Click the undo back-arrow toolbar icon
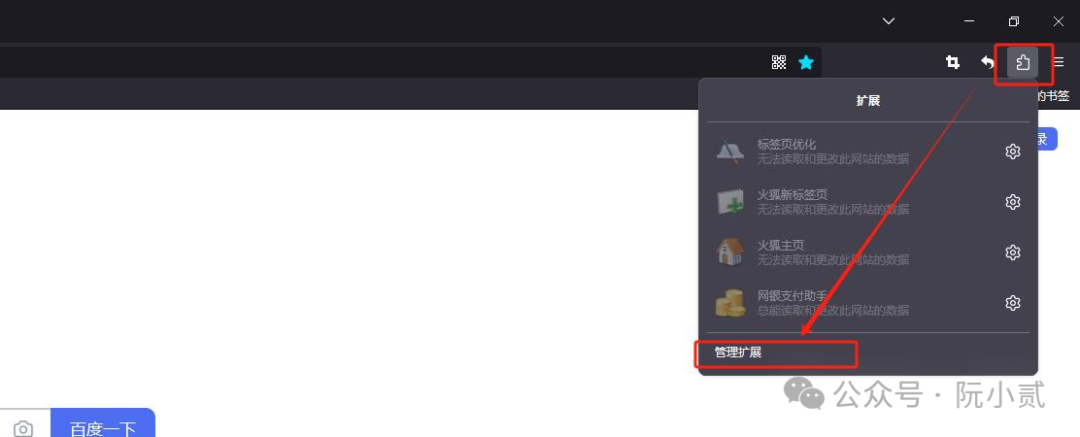1080x437 pixels. point(988,63)
